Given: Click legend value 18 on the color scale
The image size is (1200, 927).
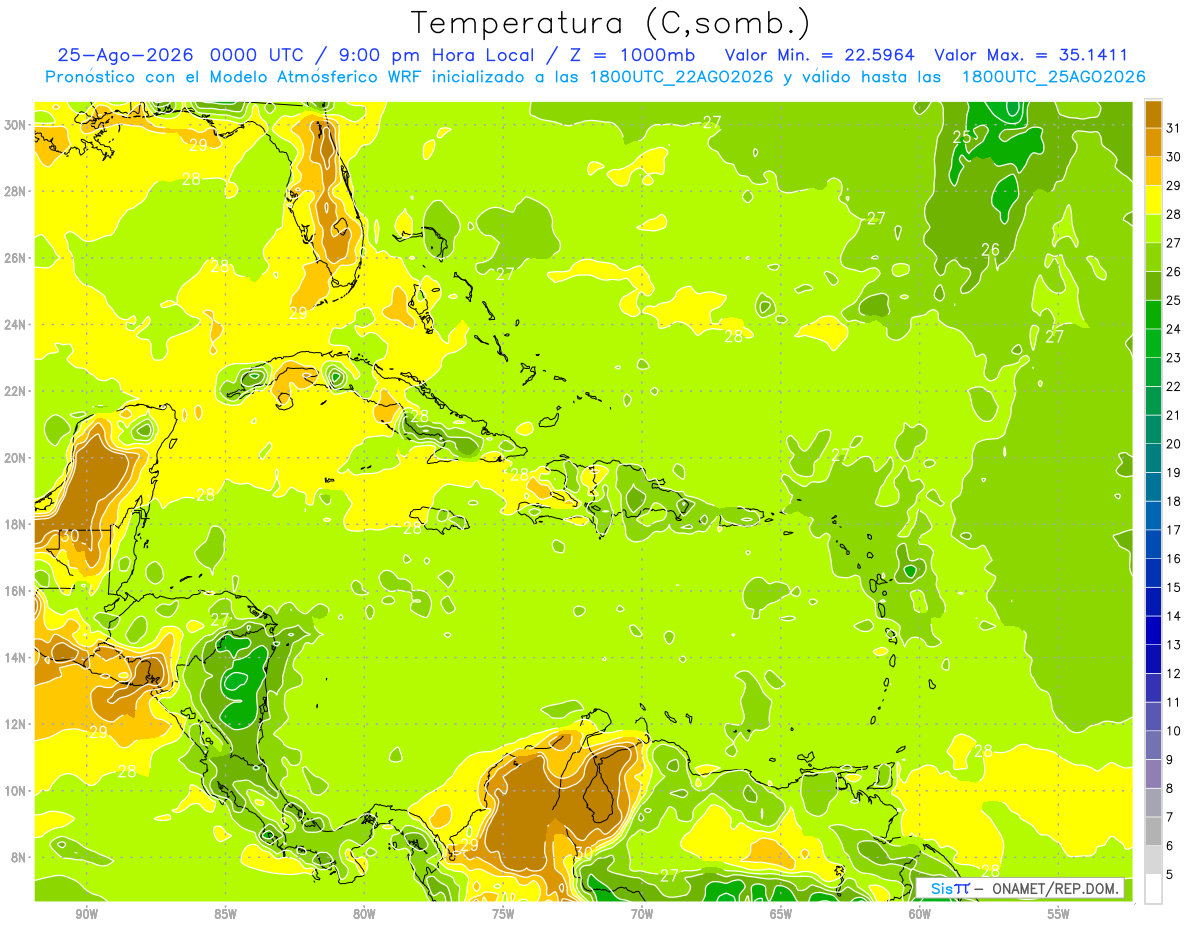Looking at the screenshot, I should pyautogui.click(x=1174, y=502).
